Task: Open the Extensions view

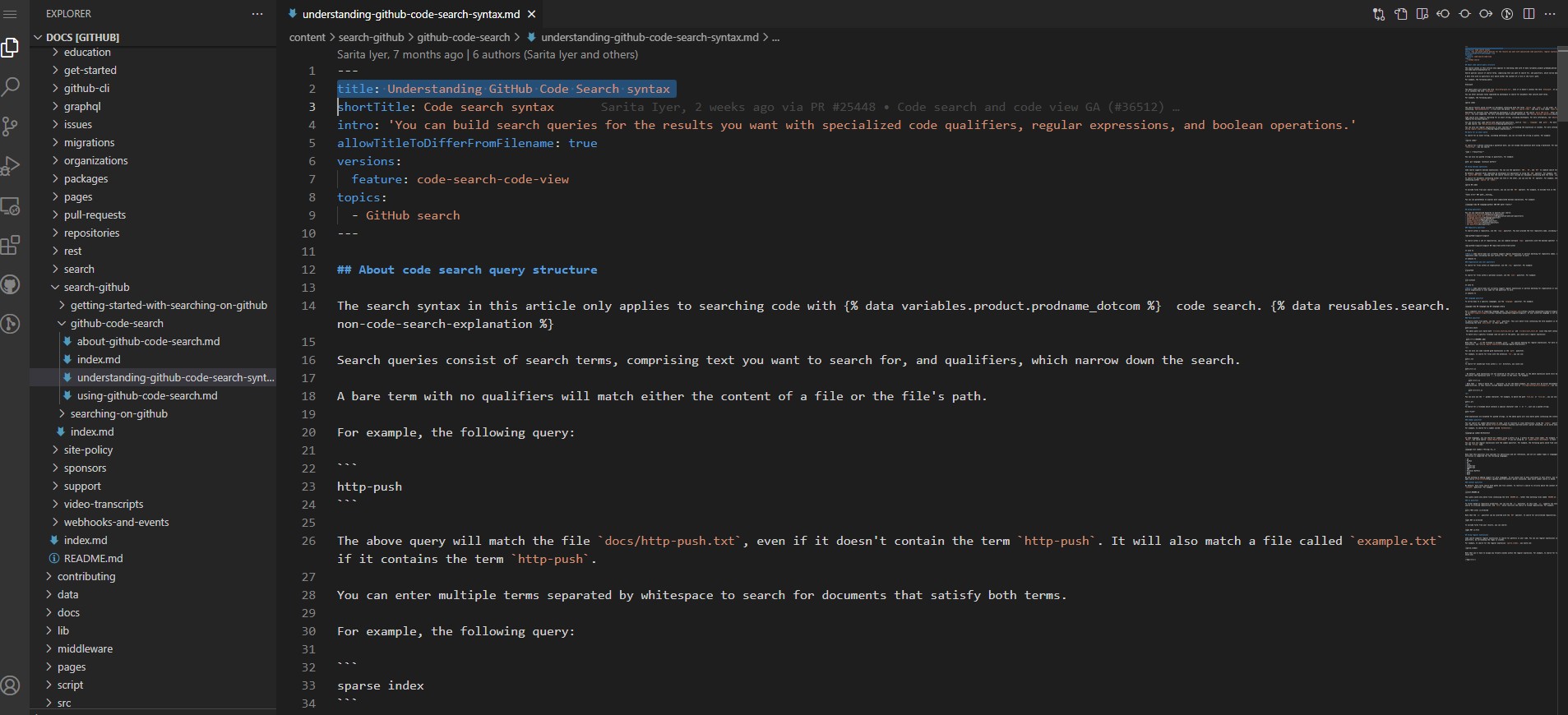Action: (10, 245)
